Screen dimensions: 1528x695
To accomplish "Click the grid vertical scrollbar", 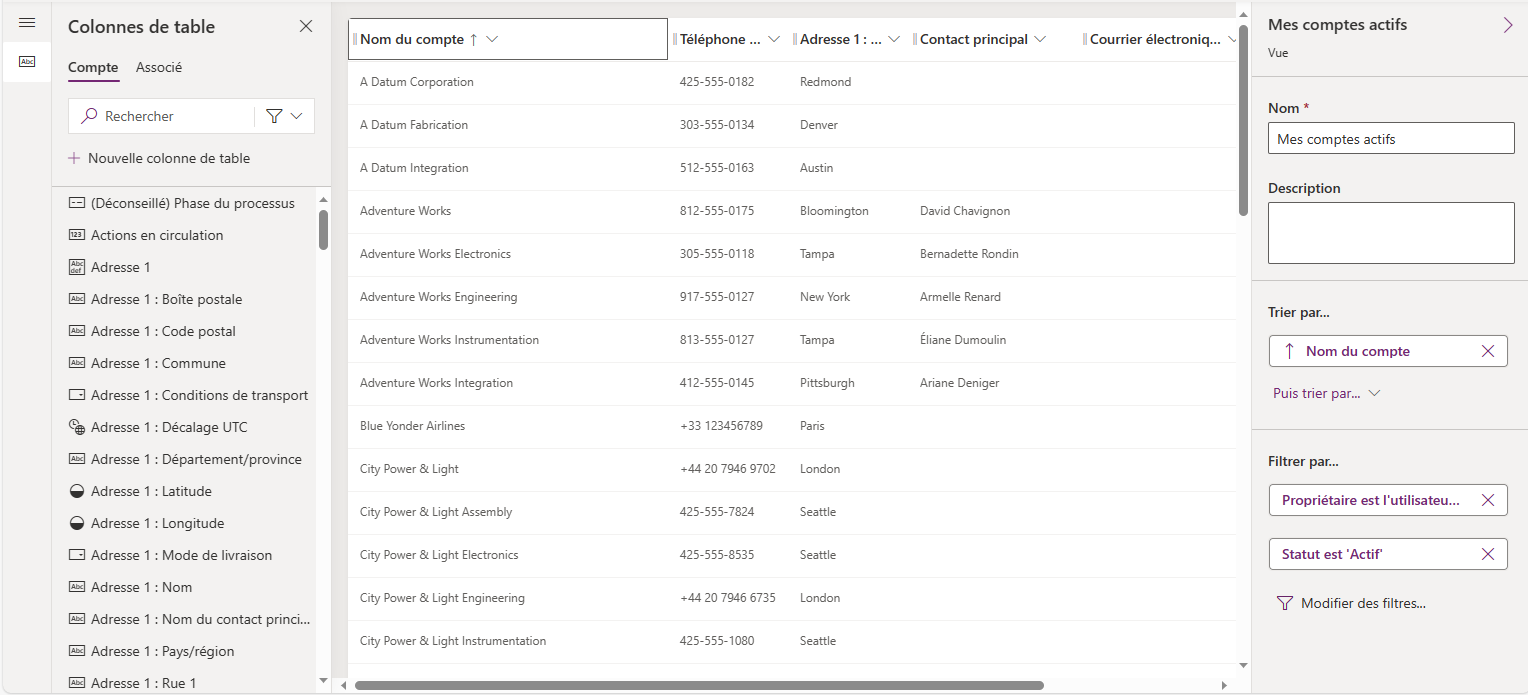I will pos(1243,120).
